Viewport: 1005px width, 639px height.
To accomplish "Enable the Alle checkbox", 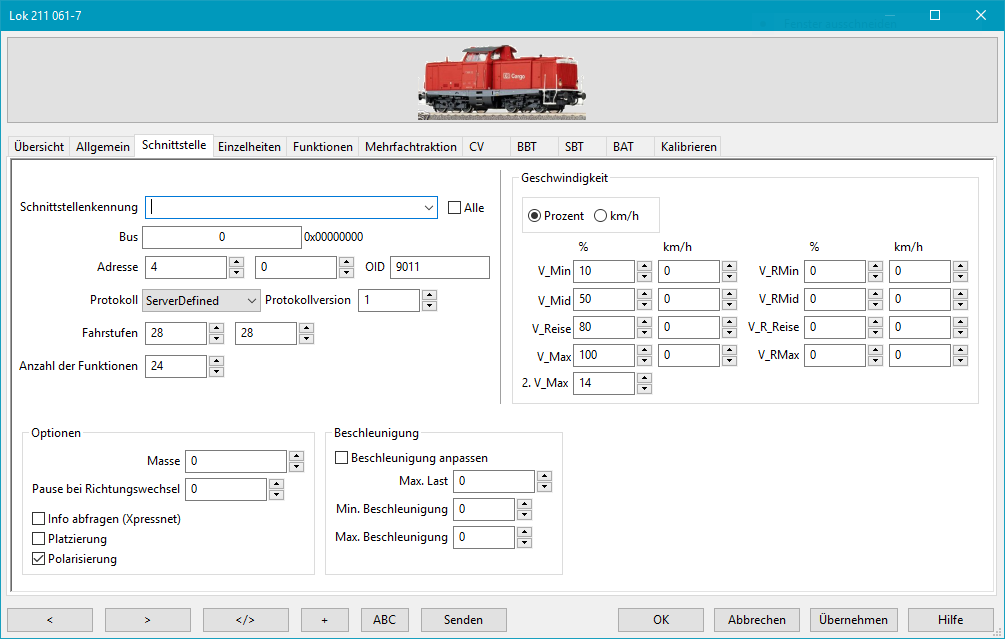I will (x=455, y=208).
